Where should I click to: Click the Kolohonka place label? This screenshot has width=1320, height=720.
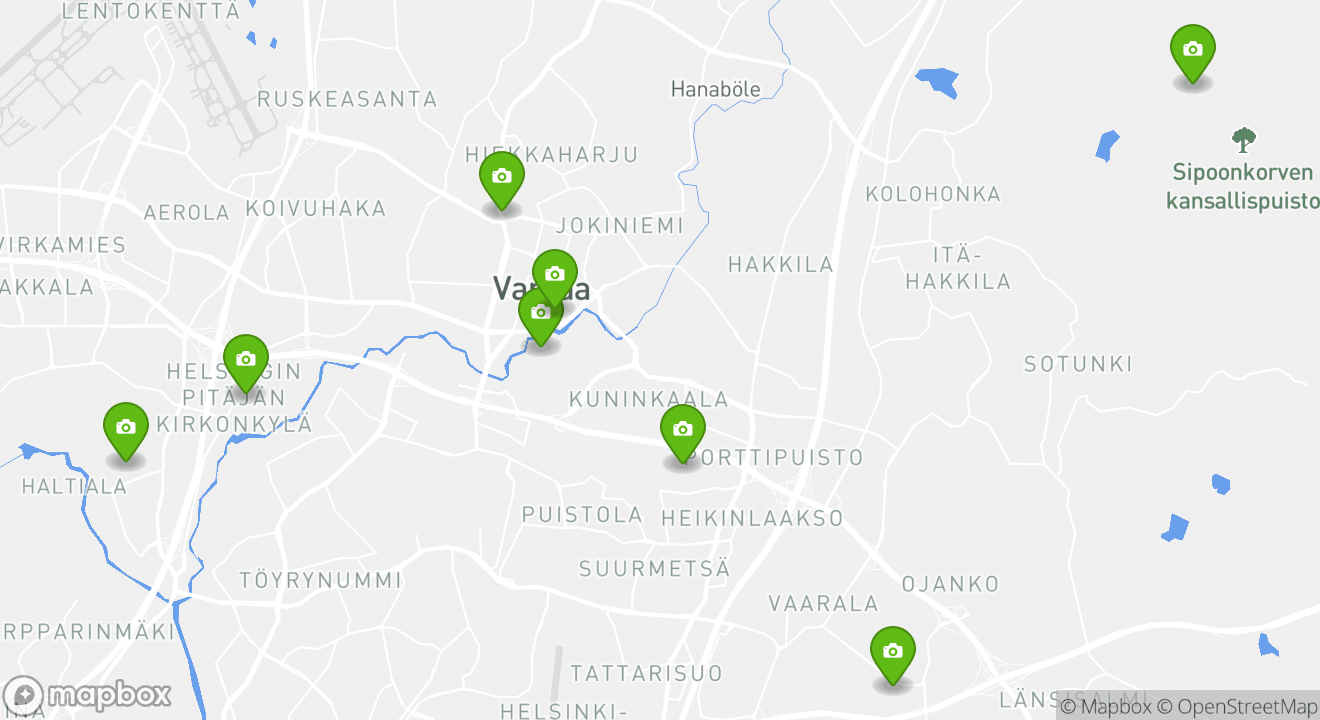[933, 193]
